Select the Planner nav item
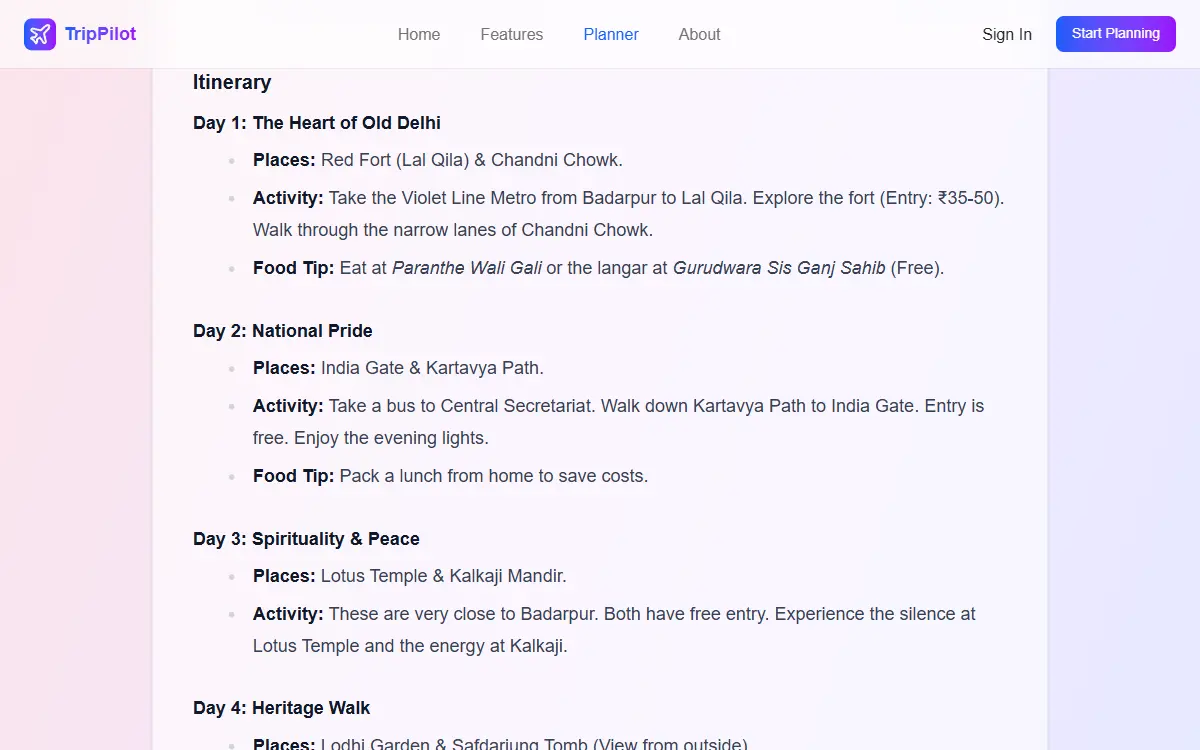1200x750 pixels. (611, 34)
